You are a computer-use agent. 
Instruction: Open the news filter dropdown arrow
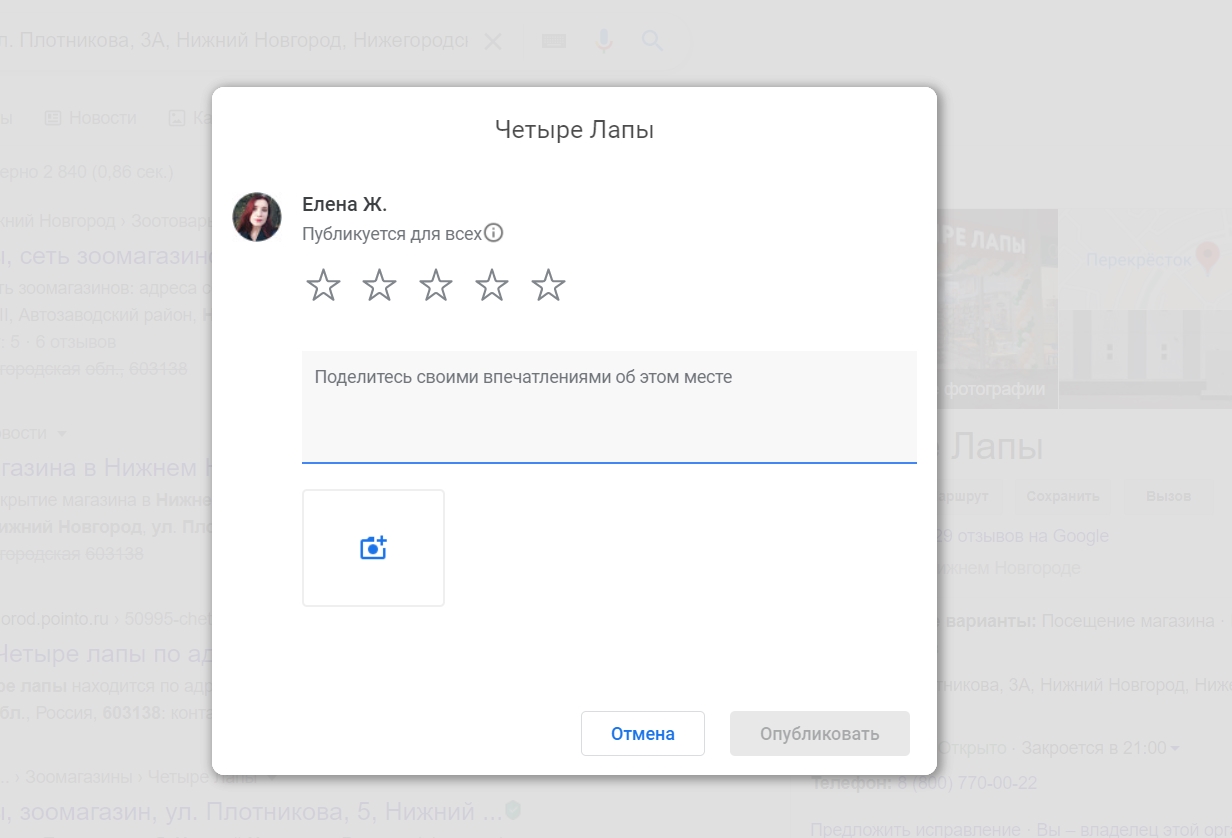pos(62,433)
